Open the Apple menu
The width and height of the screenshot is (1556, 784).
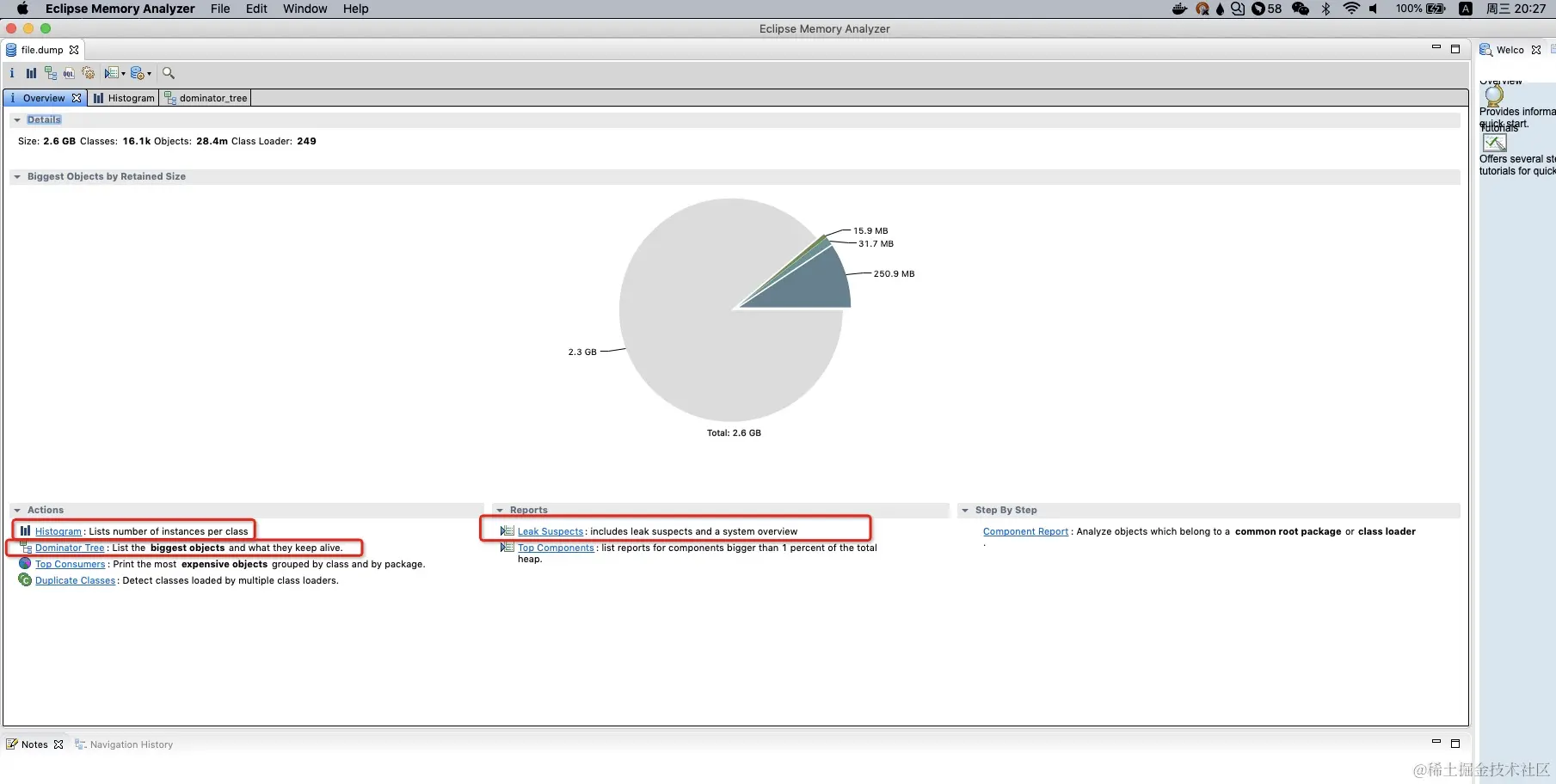(x=22, y=9)
